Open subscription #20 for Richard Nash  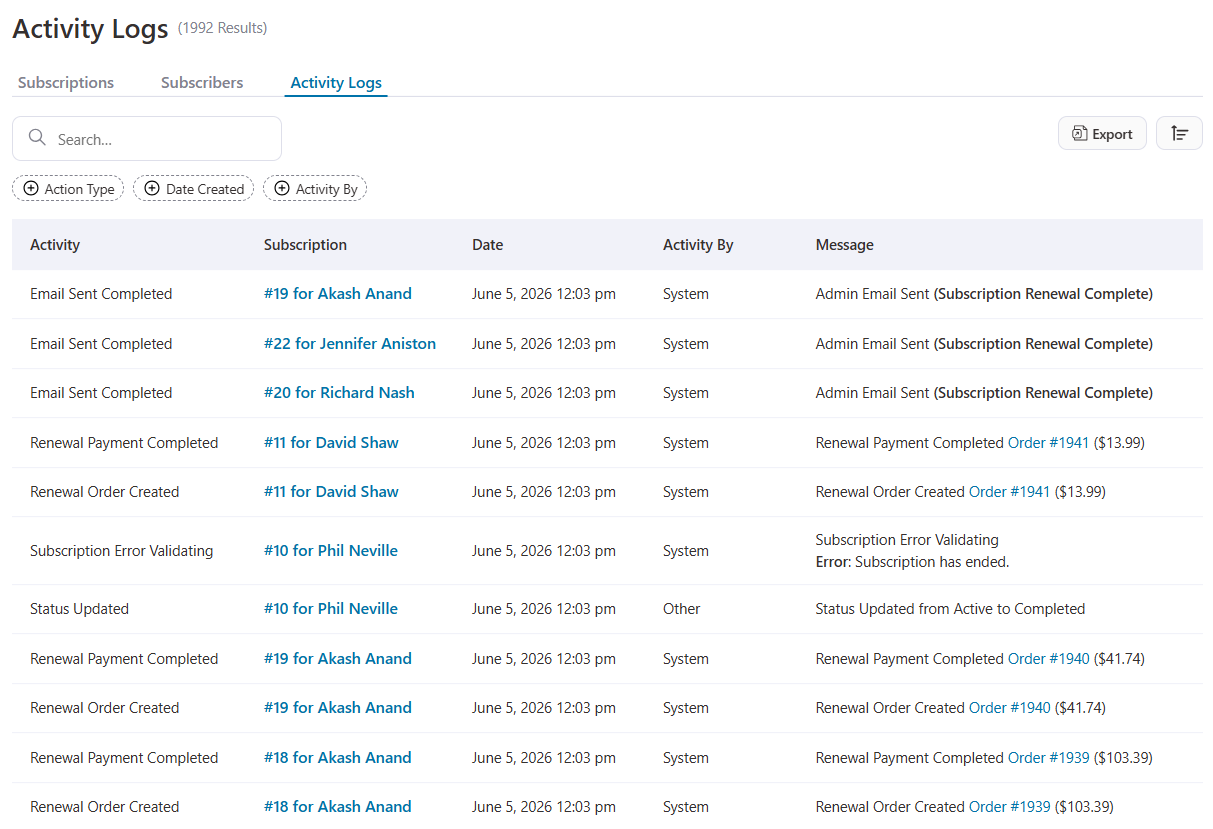tap(339, 393)
